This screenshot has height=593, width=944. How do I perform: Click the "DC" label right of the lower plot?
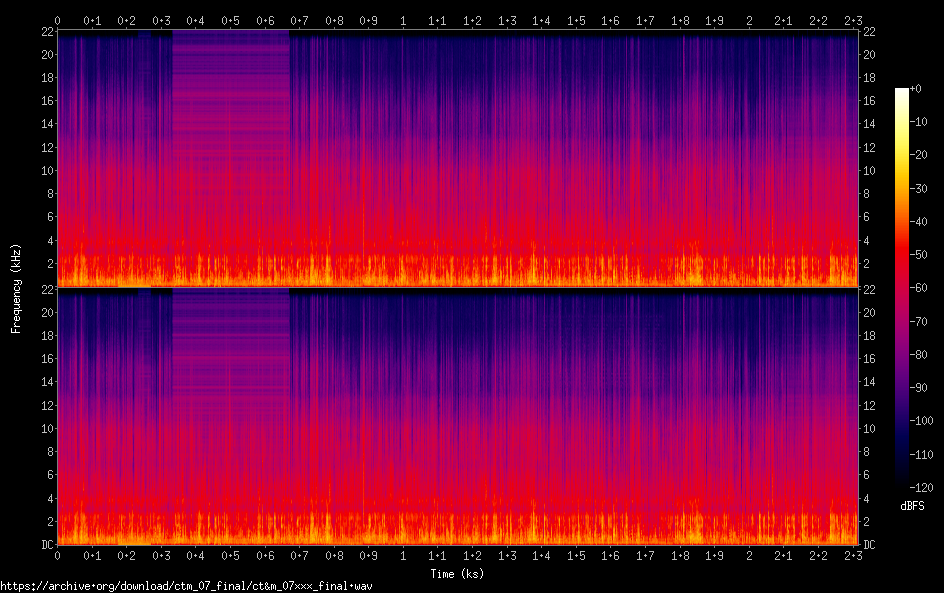click(869, 545)
